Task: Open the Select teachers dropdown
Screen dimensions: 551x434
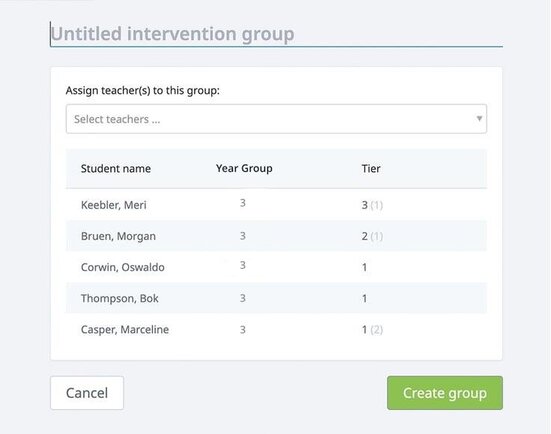Action: (276, 119)
